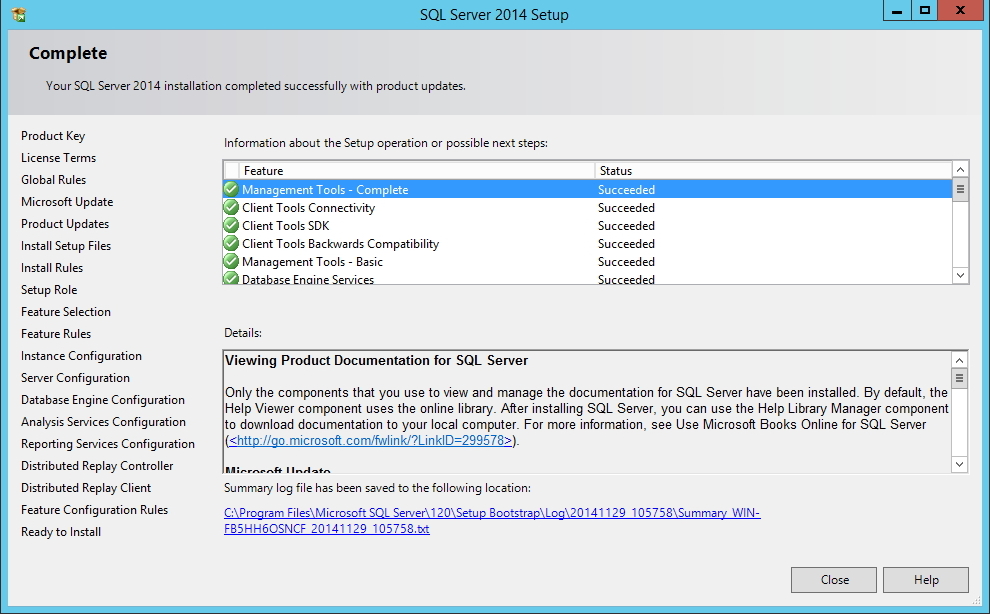Click Database Engine Configuration step
Image resolution: width=990 pixels, height=614 pixels.
[102, 400]
